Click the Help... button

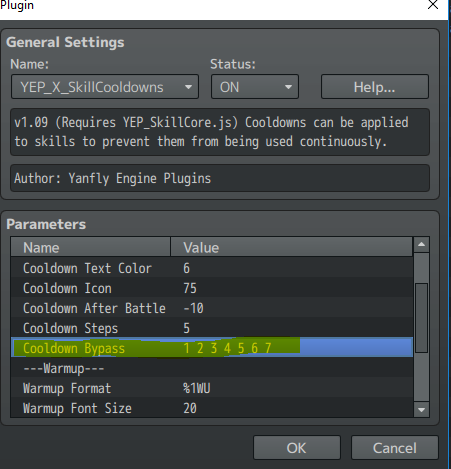point(375,87)
